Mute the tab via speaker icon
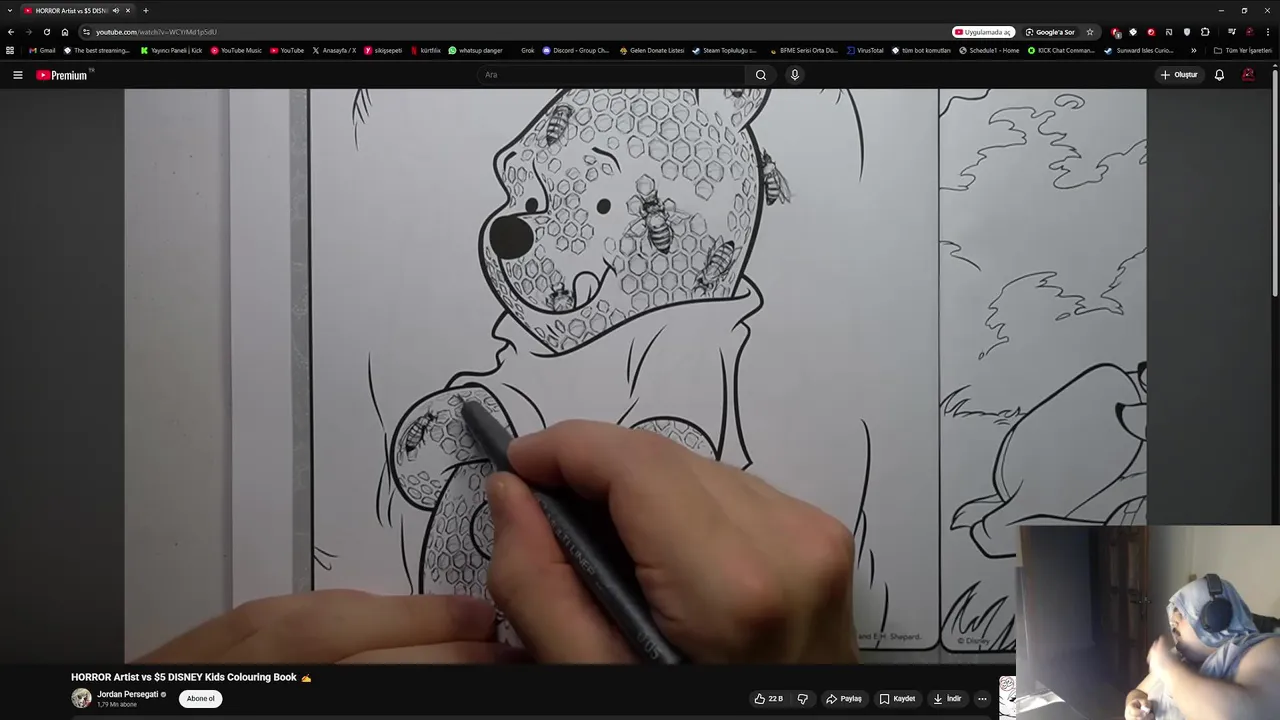Viewport: 1280px width, 720px height. 116,10
